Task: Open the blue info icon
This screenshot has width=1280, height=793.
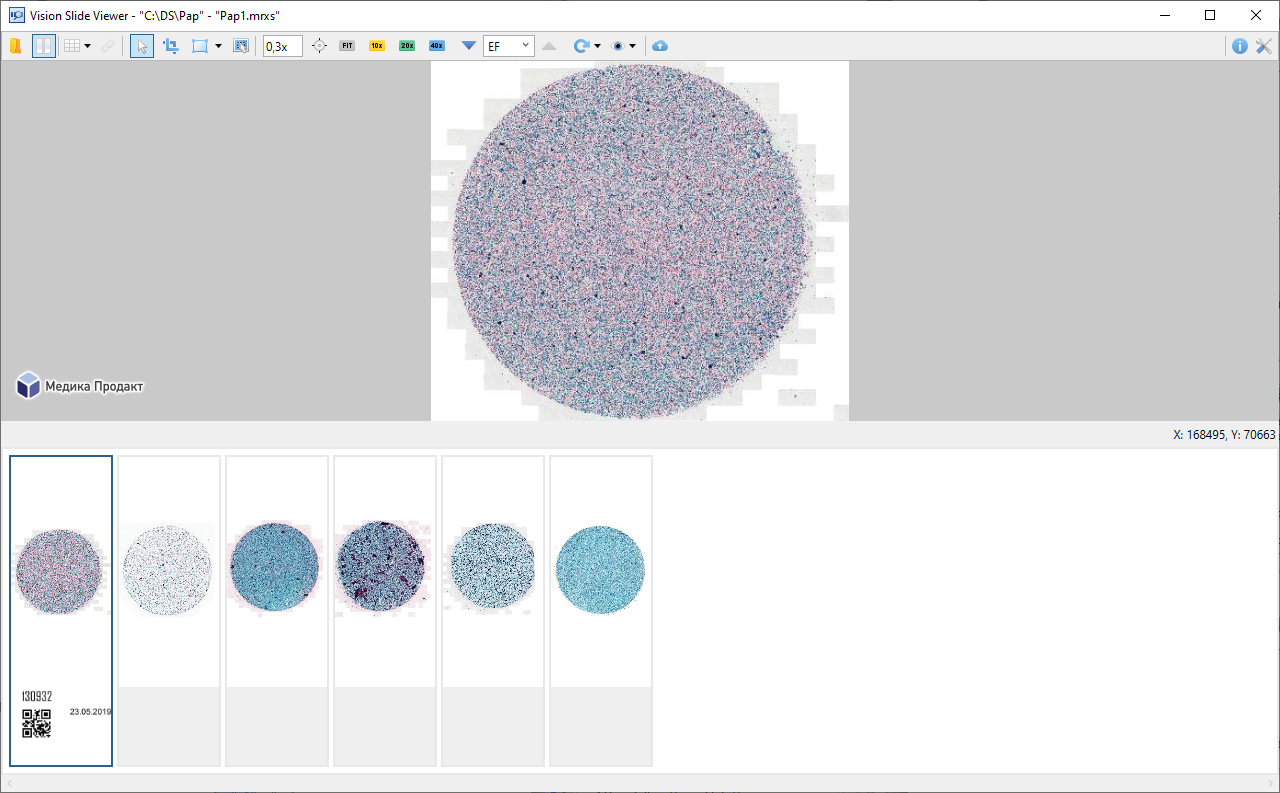Action: [x=1240, y=46]
